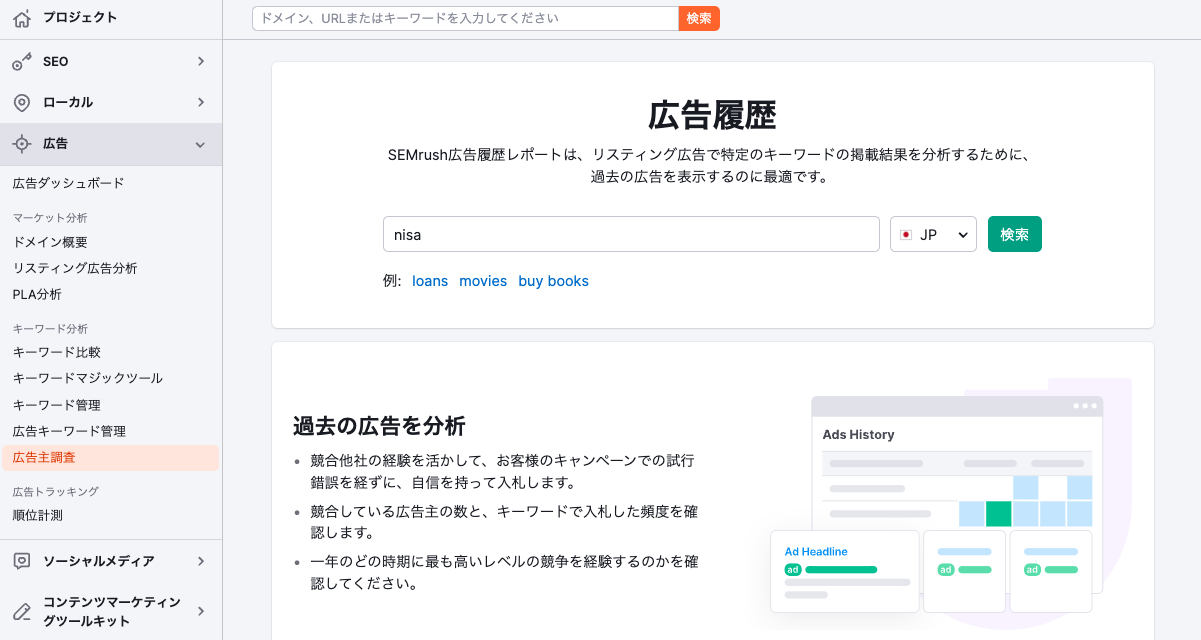Expand the ソーシャルメディア chevron
This screenshot has width=1201, height=640.
(200, 561)
